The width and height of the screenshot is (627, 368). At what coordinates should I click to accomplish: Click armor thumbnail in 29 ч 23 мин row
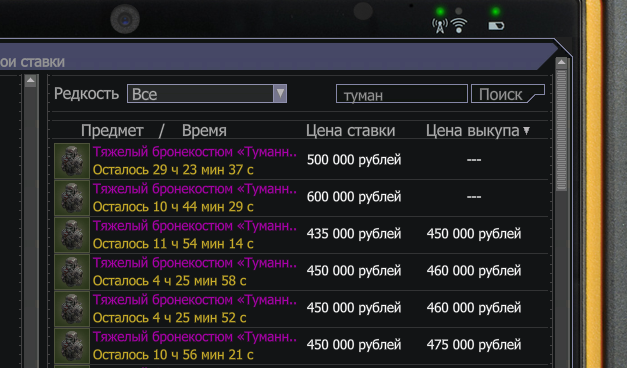[72, 161]
